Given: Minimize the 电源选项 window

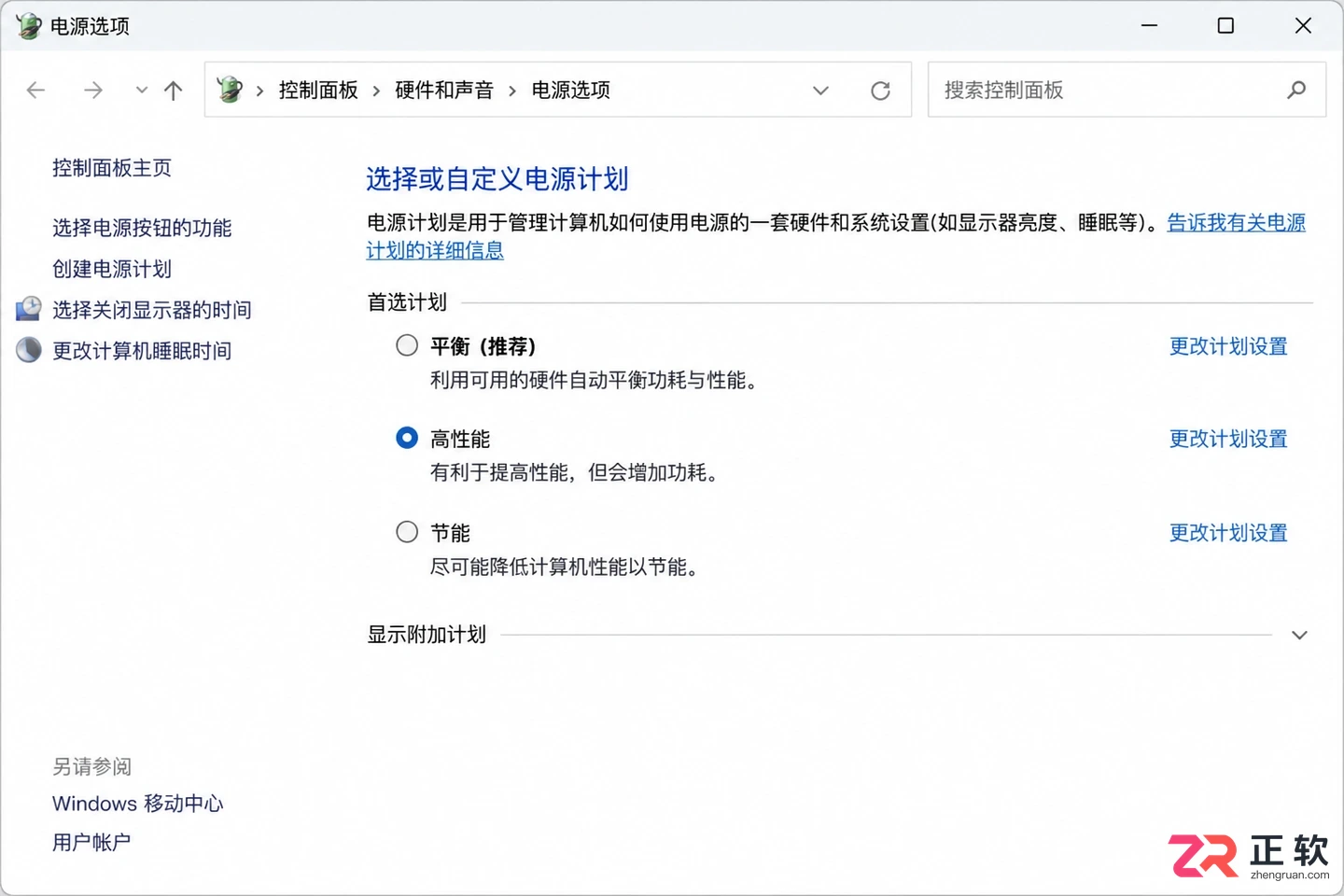Looking at the screenshot, I should pyautogui.click(x=1149, y=25).
